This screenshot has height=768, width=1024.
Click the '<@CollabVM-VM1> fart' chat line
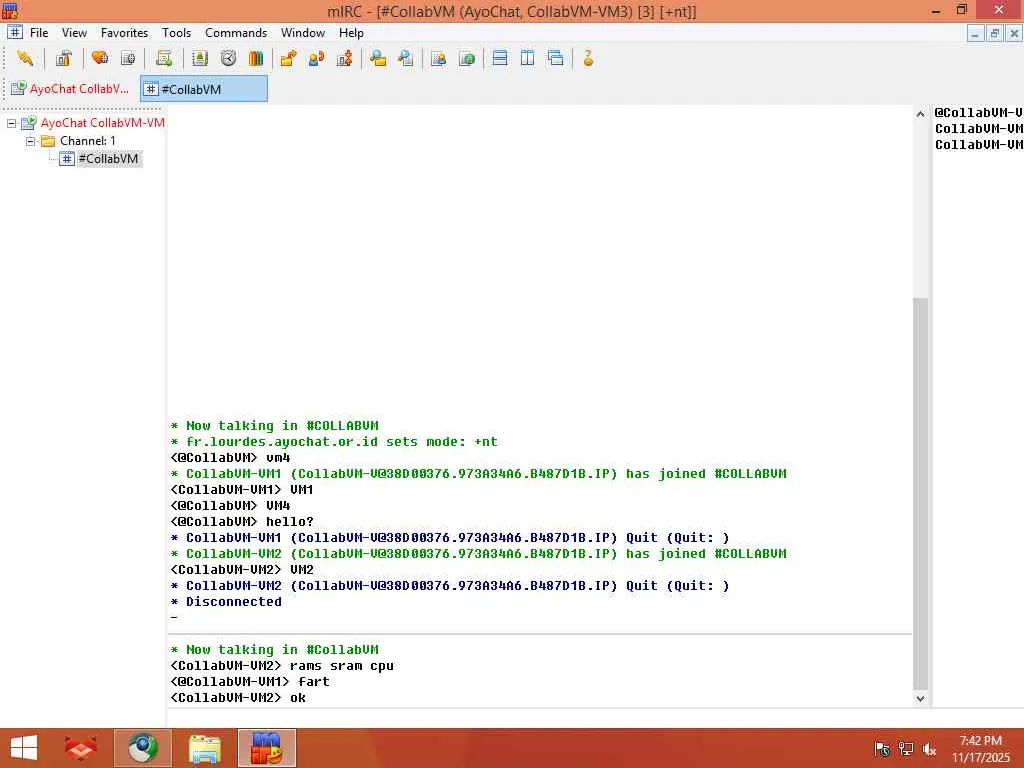250,681
